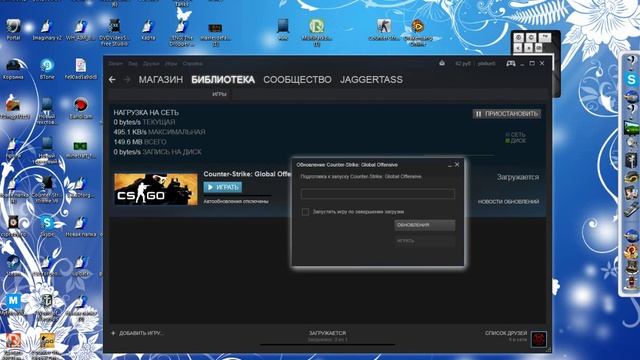Open the Skype desktop shortcut

(47, 227)
